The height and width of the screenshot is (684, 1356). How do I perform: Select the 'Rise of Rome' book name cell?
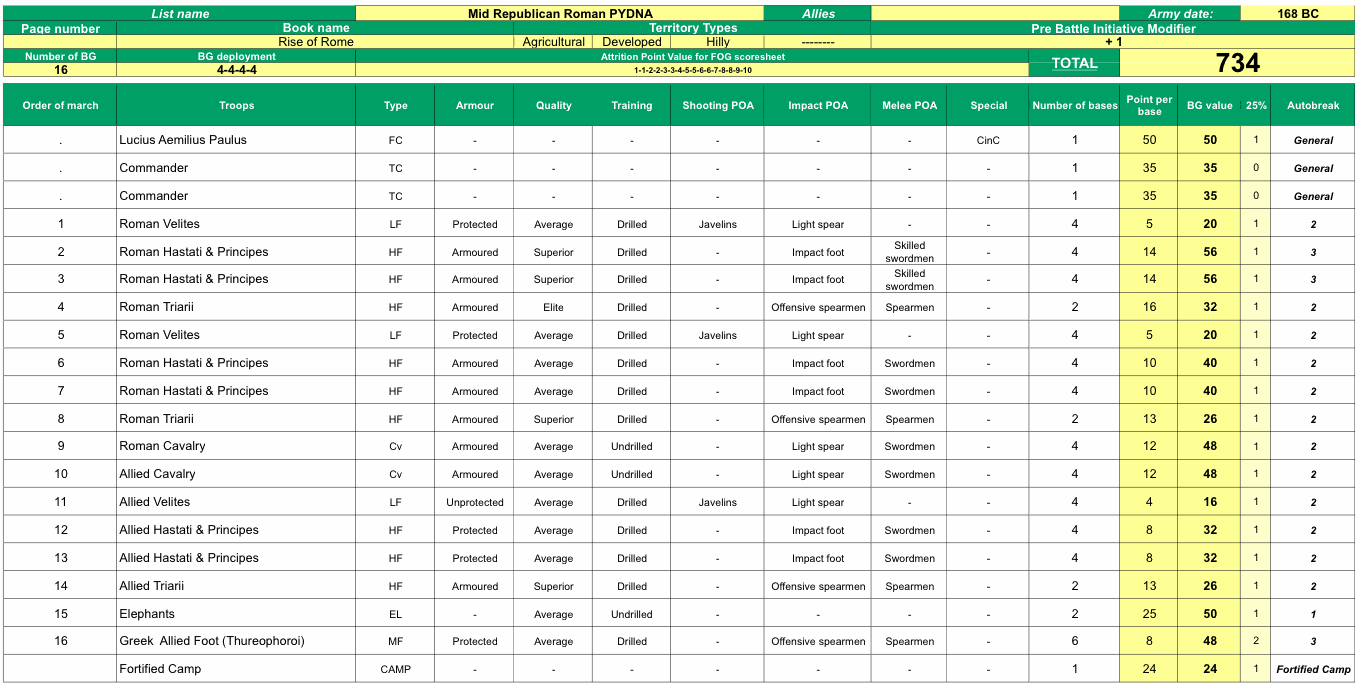pos(316,42)
